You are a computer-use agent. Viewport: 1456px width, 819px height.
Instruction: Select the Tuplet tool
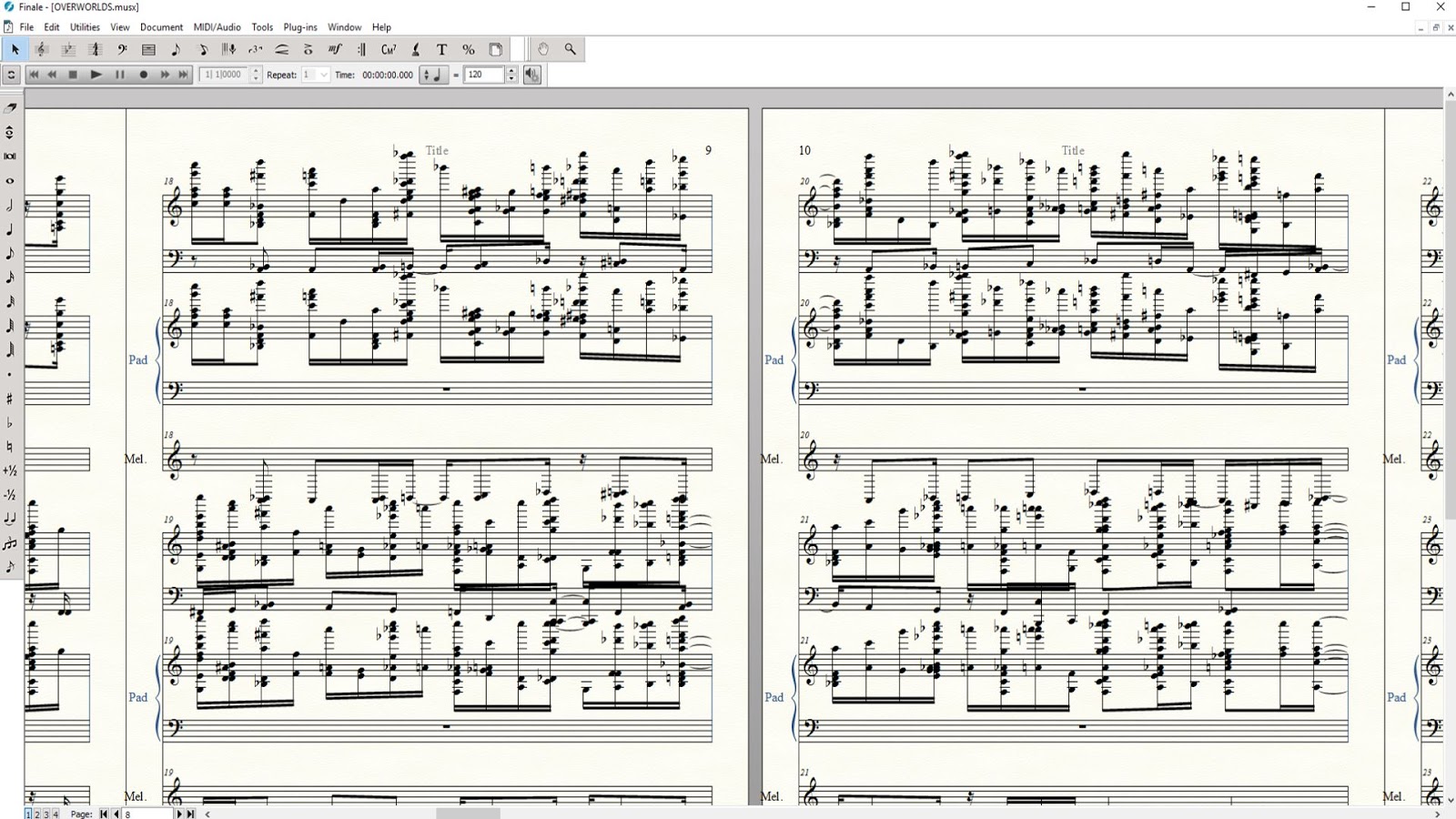pyautogui.click(x=255, y=49)
